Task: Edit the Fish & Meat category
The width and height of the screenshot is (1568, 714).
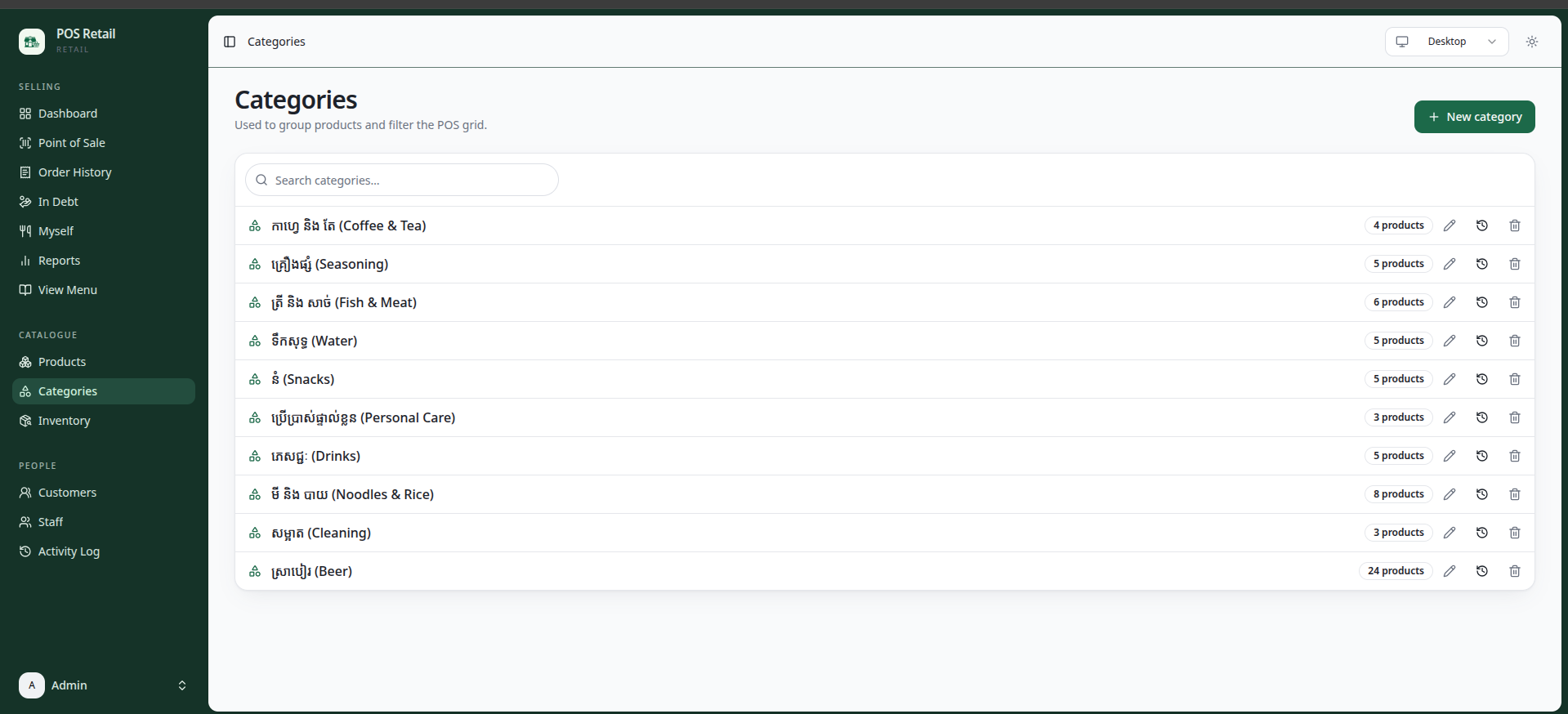Action: [1450, 302]
